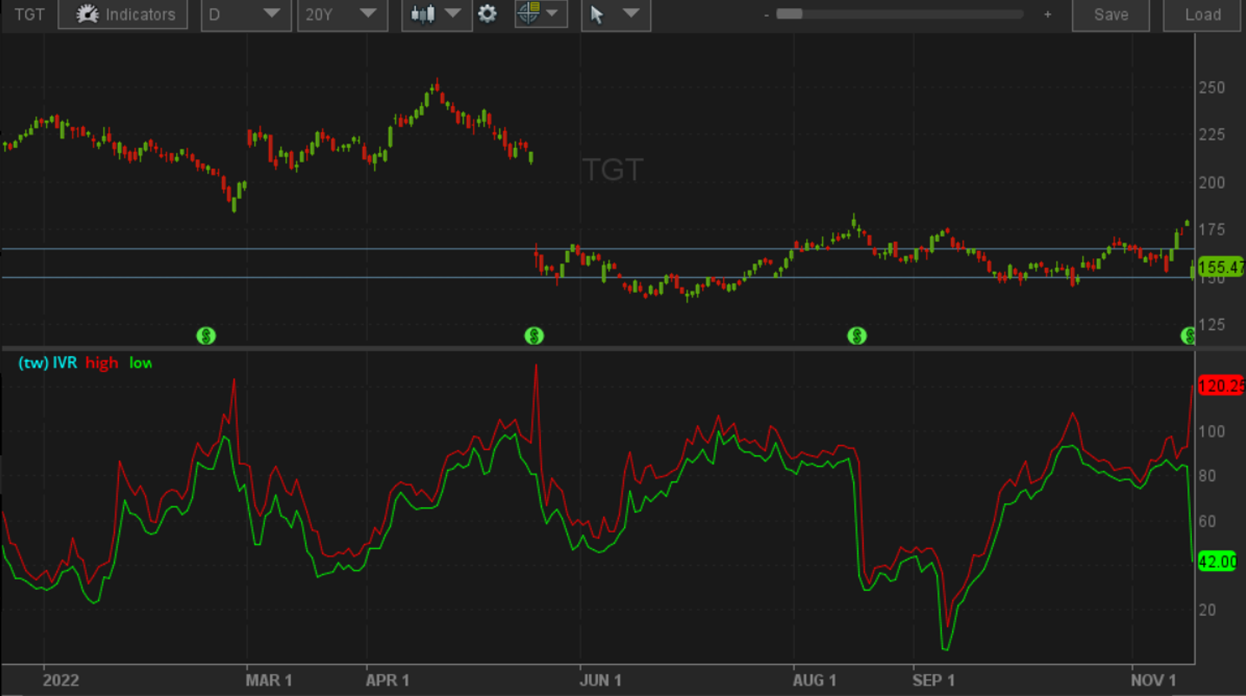
Task: Click the APR 1 date axis label
Action: (x=387, y=680)
